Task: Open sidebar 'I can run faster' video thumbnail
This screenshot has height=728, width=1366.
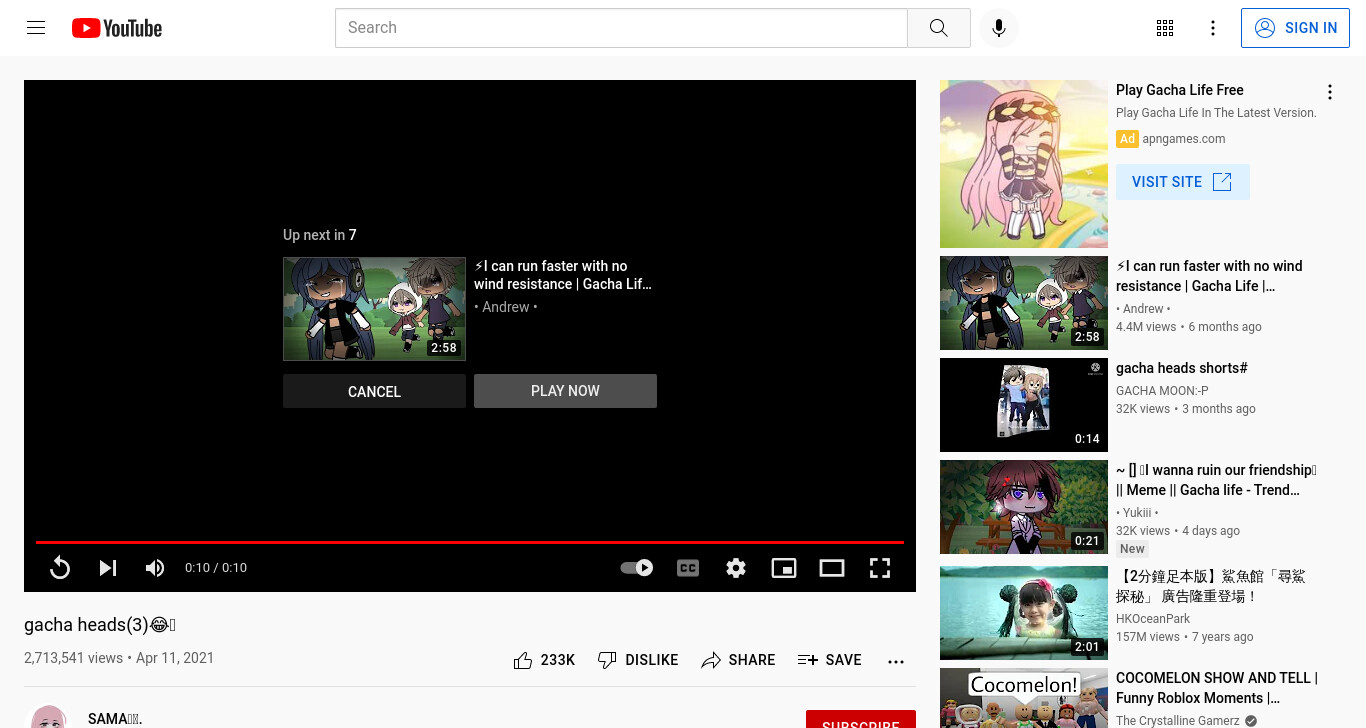Action: [x=1024, y=304]
